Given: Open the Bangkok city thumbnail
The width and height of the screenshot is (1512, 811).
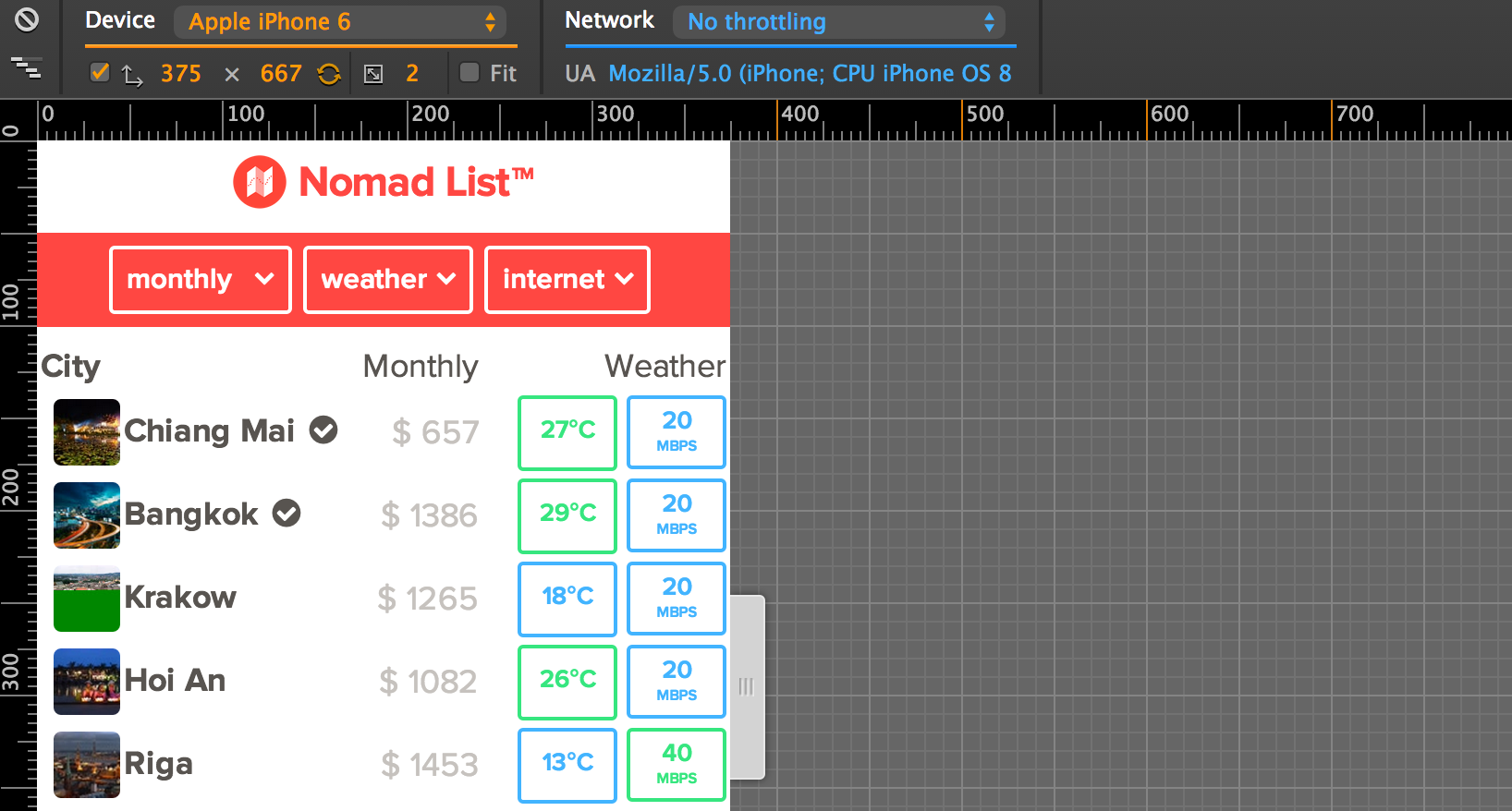Looking at the screenshot, I should tap(87, 515).
